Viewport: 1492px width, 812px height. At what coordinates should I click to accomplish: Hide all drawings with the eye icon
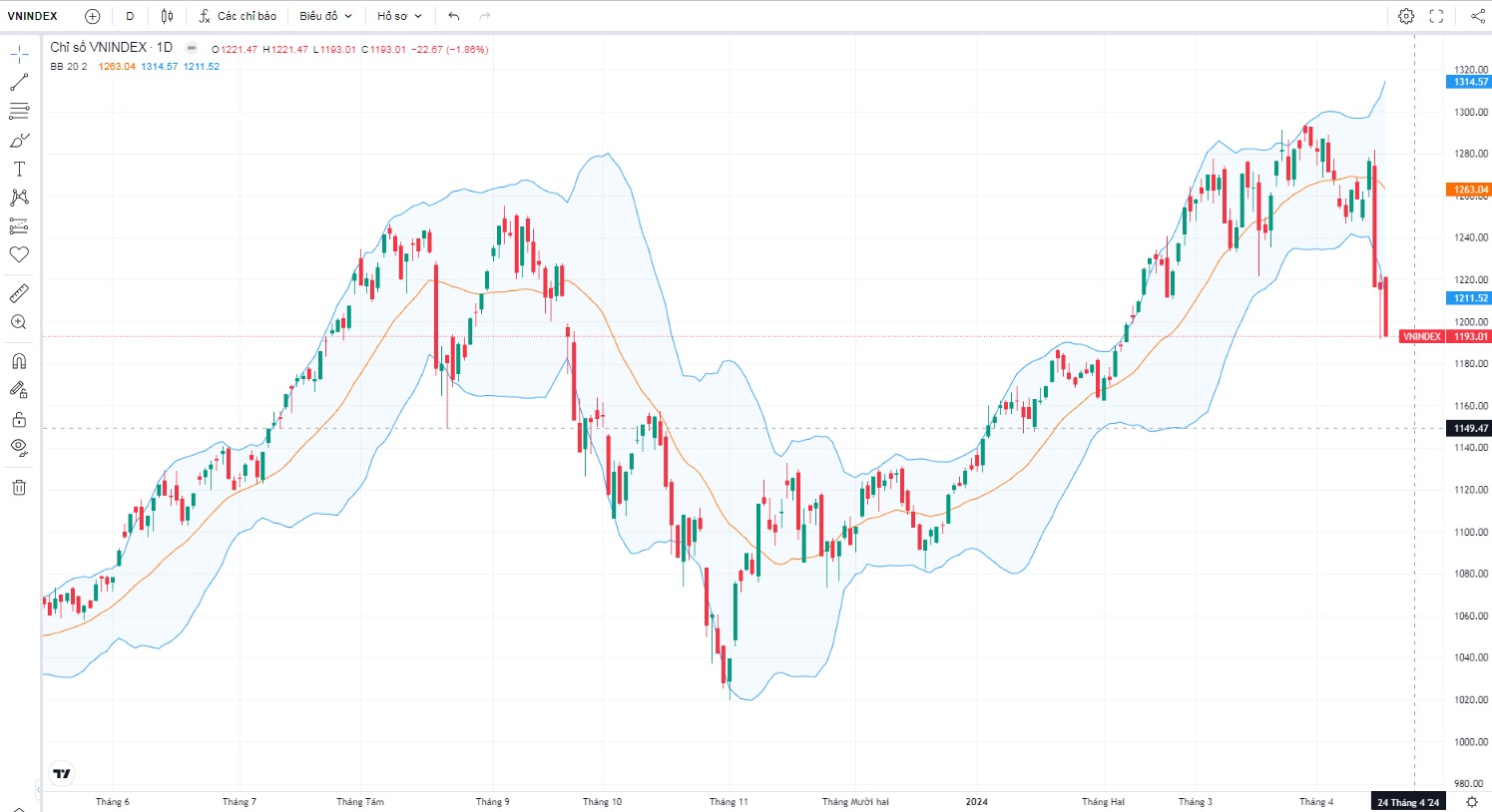click(19, 447)
